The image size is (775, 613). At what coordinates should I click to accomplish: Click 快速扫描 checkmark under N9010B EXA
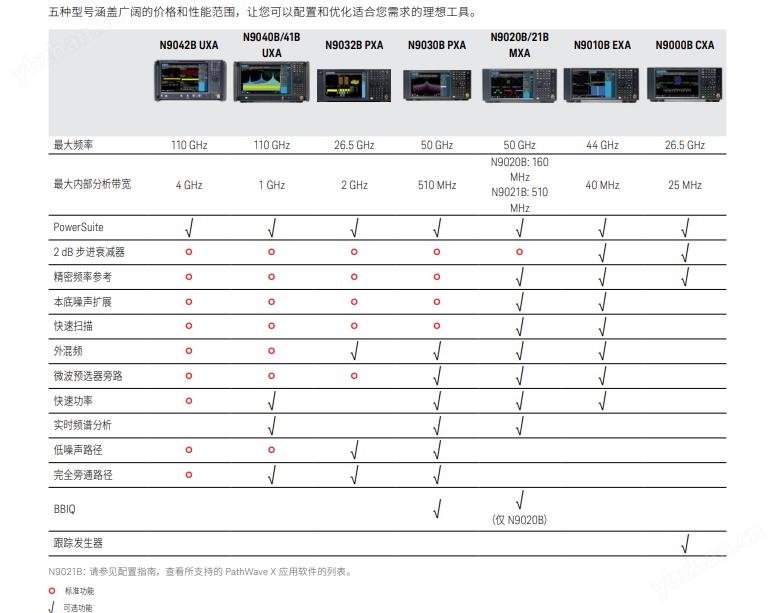[603, 327]
